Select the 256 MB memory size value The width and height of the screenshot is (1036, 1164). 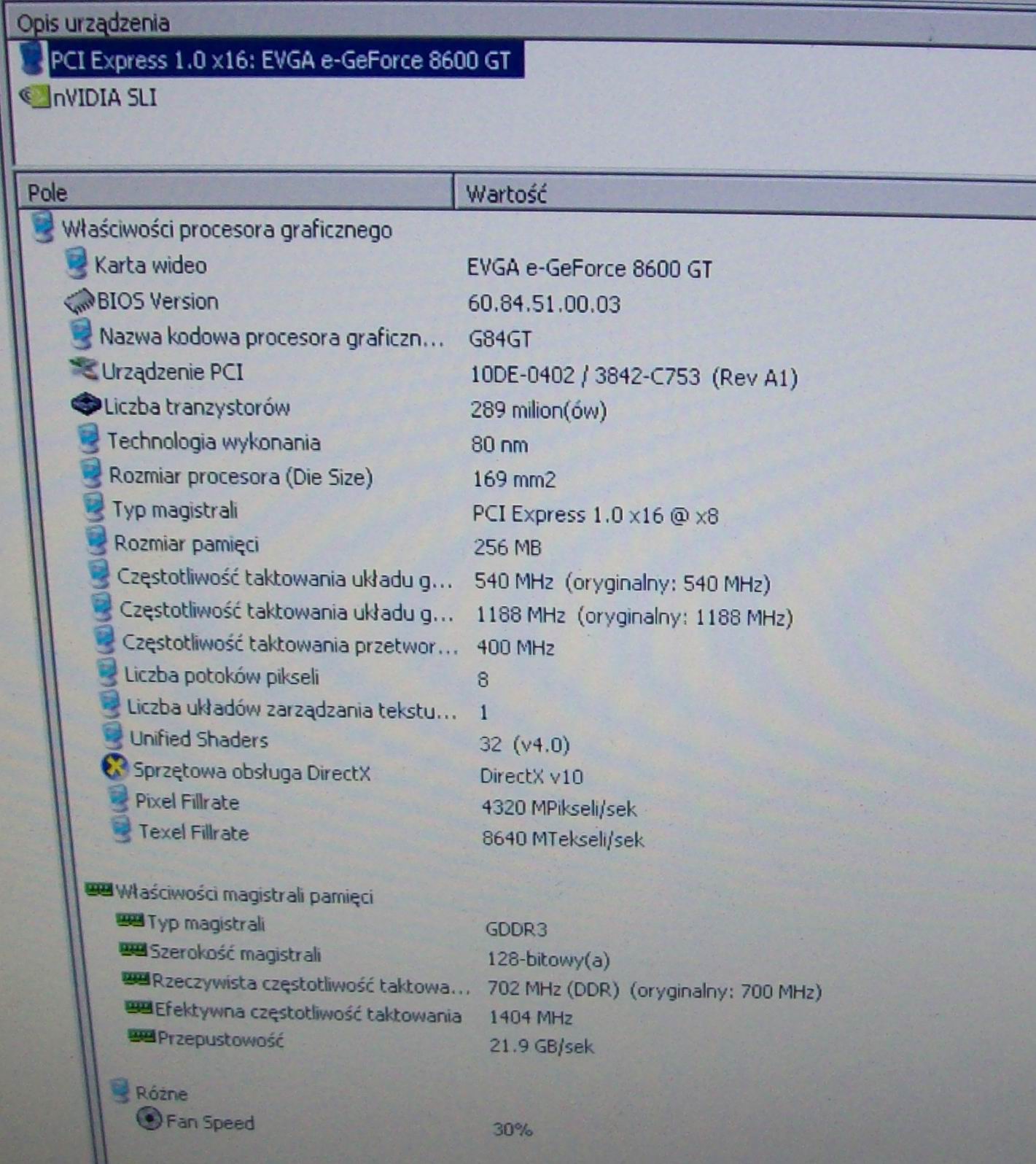[507, 548]
